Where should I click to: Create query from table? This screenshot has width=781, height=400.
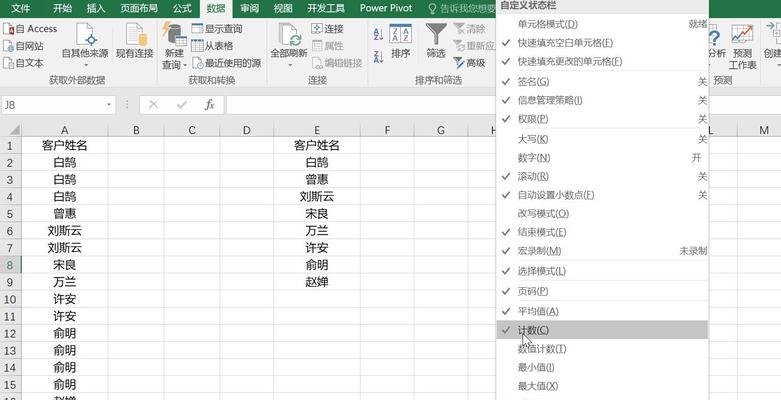tap(213, 46)
